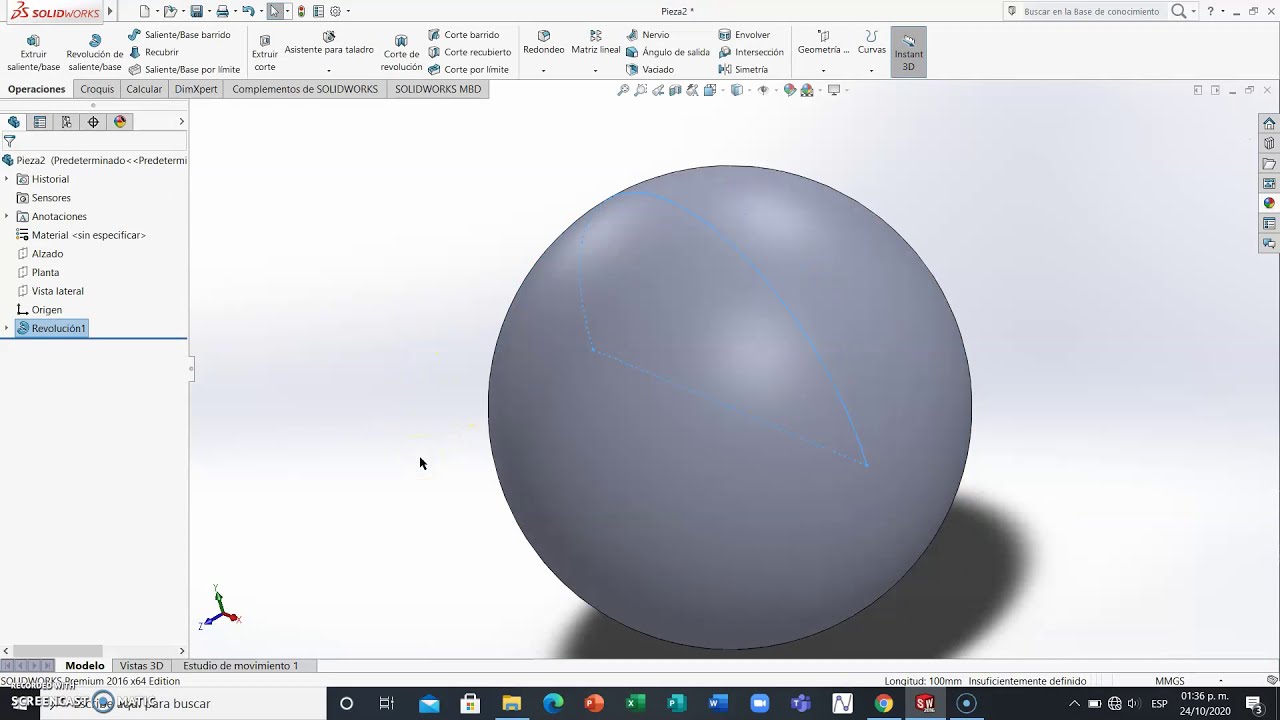Open the PropertyManager tab icon
This screenshot has width=1280, height=720.
[40, 122]
